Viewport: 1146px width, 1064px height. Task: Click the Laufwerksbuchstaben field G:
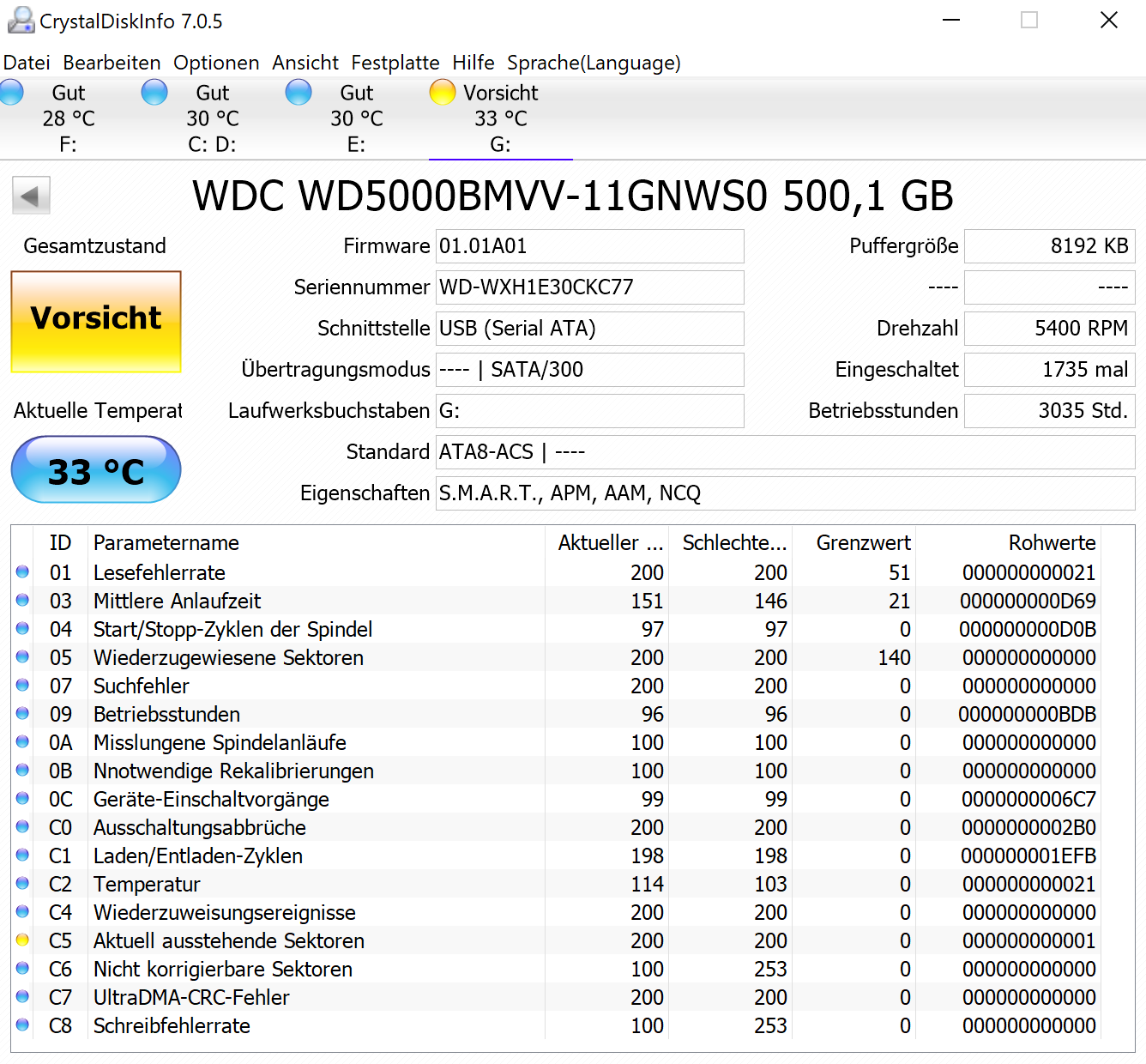590,411
